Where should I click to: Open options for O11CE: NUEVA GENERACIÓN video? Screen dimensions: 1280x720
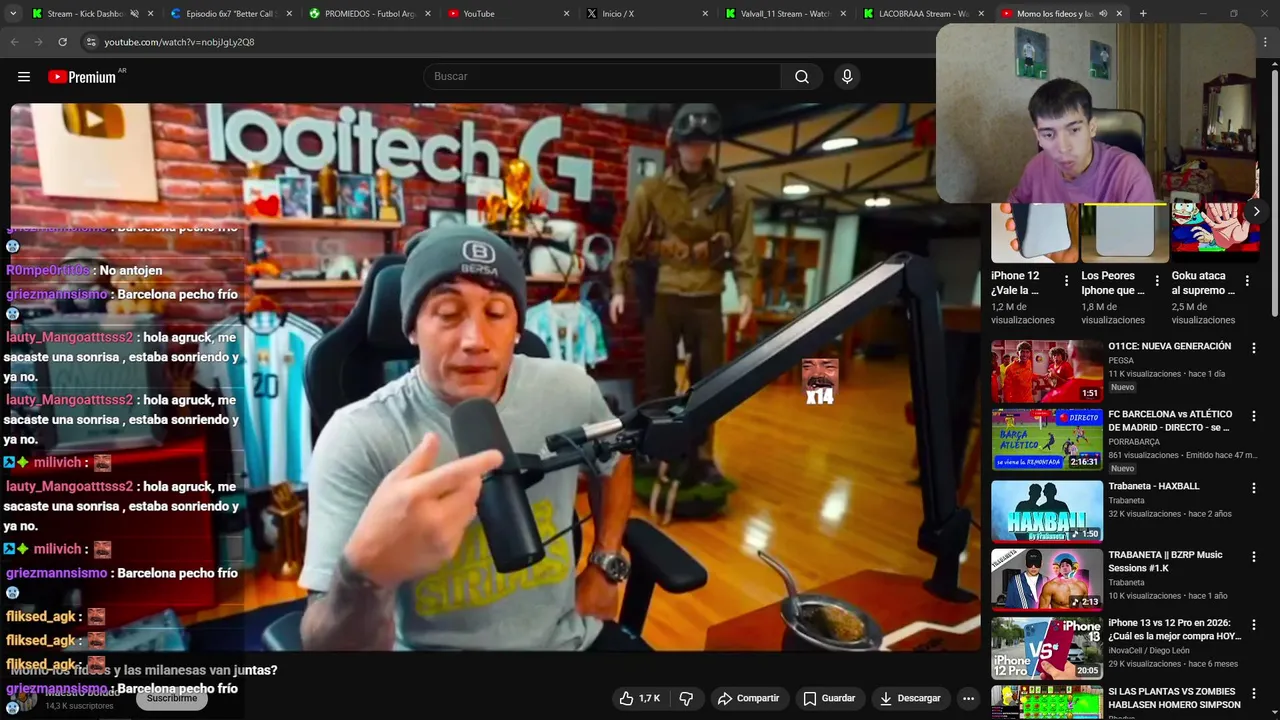[x=1254, y=348]
